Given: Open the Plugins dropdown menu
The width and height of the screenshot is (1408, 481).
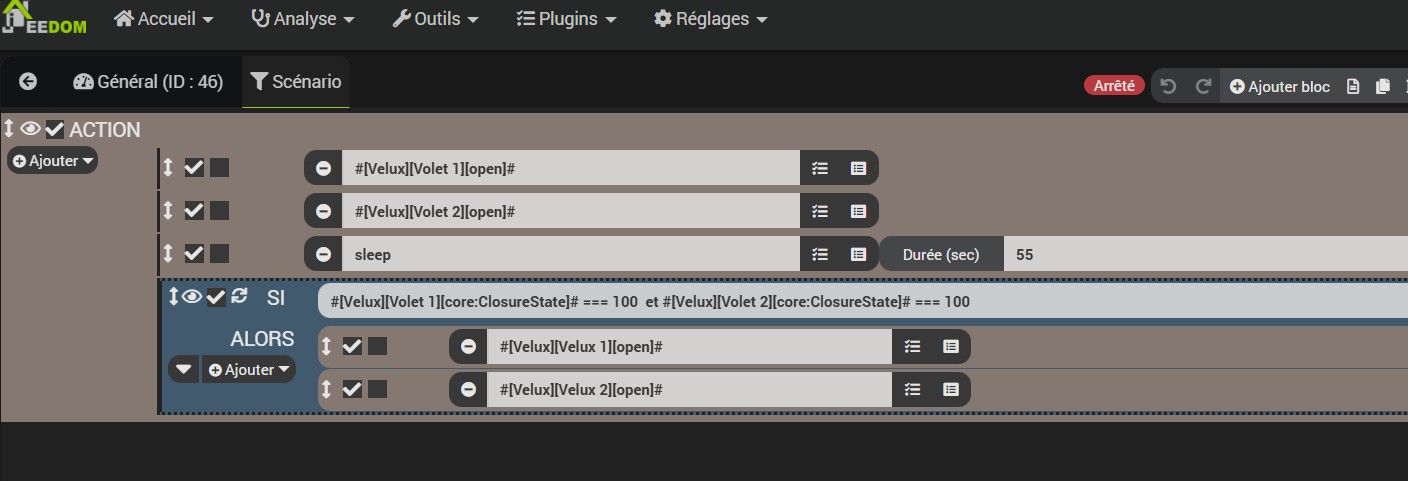Looking at the screenshot, I should pyautogui.click(x=566, y=19).
